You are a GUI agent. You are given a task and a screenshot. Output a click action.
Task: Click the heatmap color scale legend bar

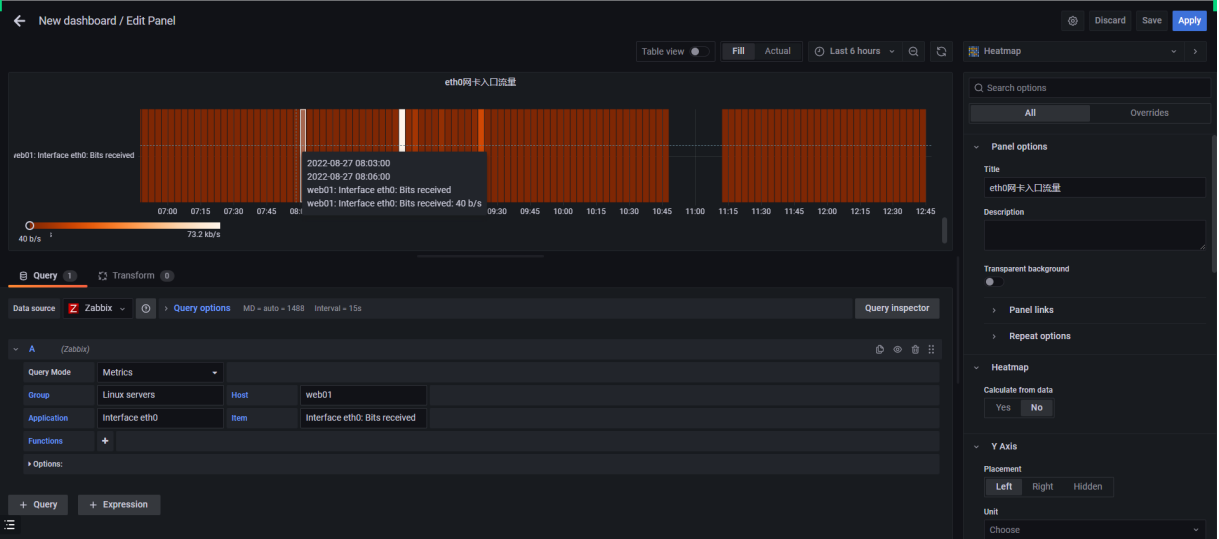125,225
